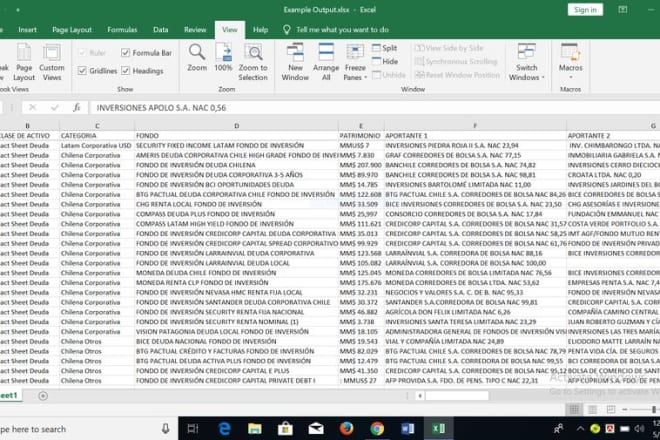Switch to the Insert ribbon tab
Screen dimensions: 660x440
tap(28, 30)
